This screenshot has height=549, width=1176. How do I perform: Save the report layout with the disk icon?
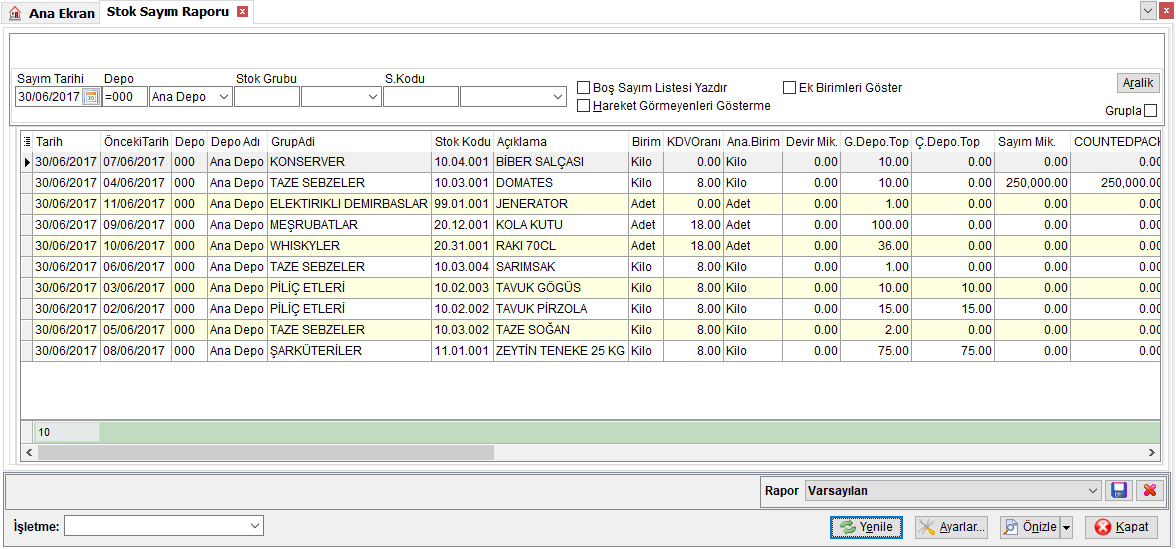(x=1118, y=490)
